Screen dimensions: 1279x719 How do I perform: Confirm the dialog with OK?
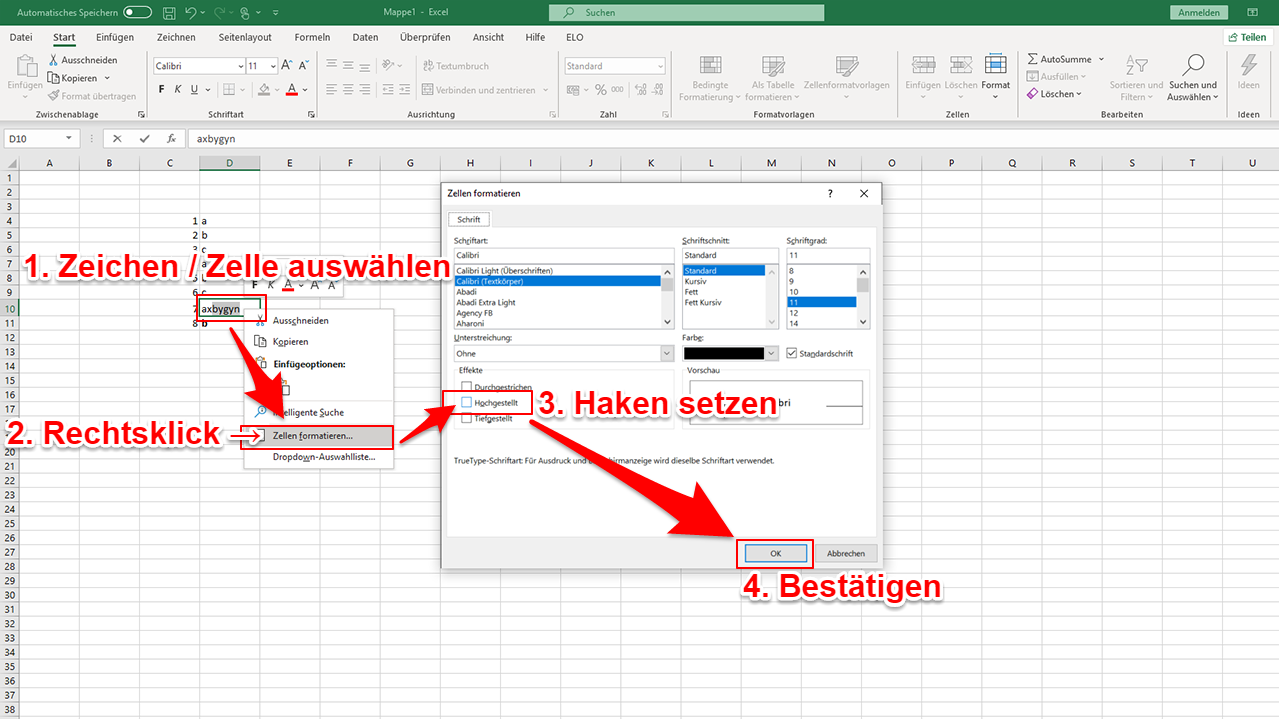pos(775,553)
